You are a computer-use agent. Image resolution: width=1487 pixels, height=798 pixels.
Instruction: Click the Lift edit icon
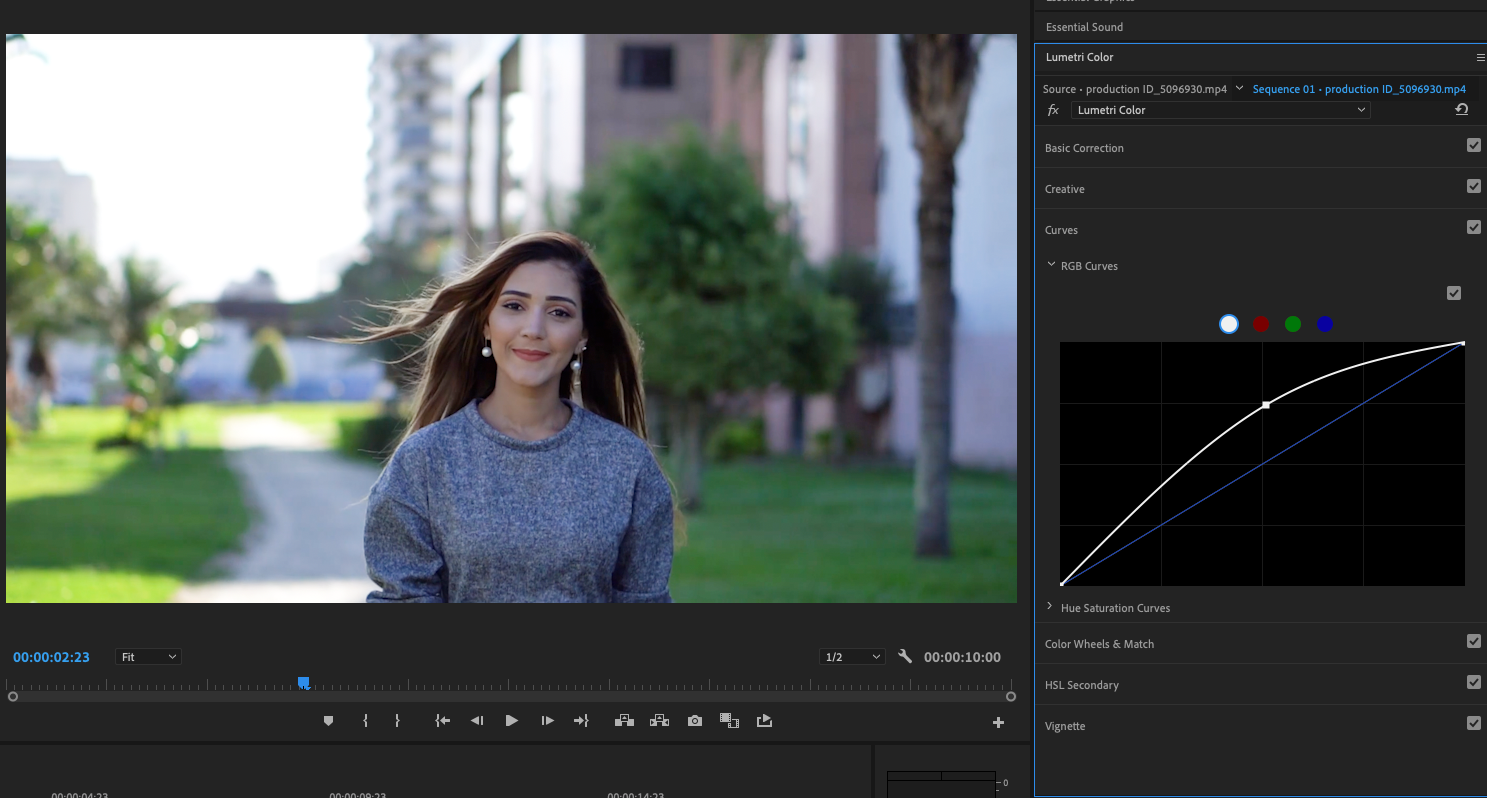[x=624, y=721]
